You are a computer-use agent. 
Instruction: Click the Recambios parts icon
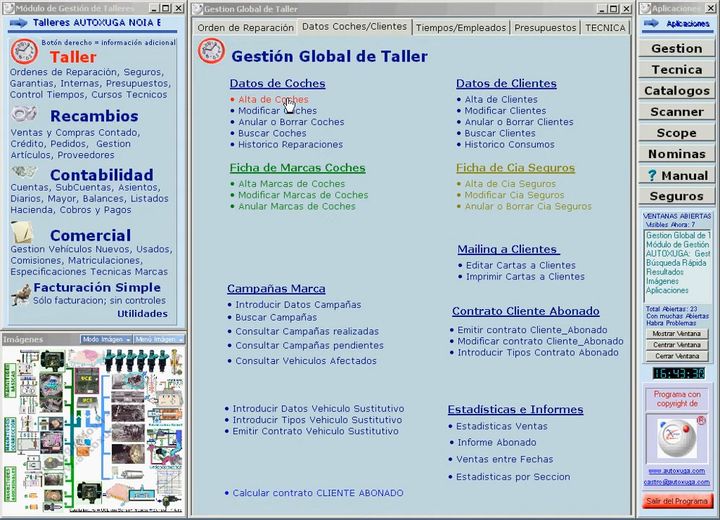coord(24,114)
